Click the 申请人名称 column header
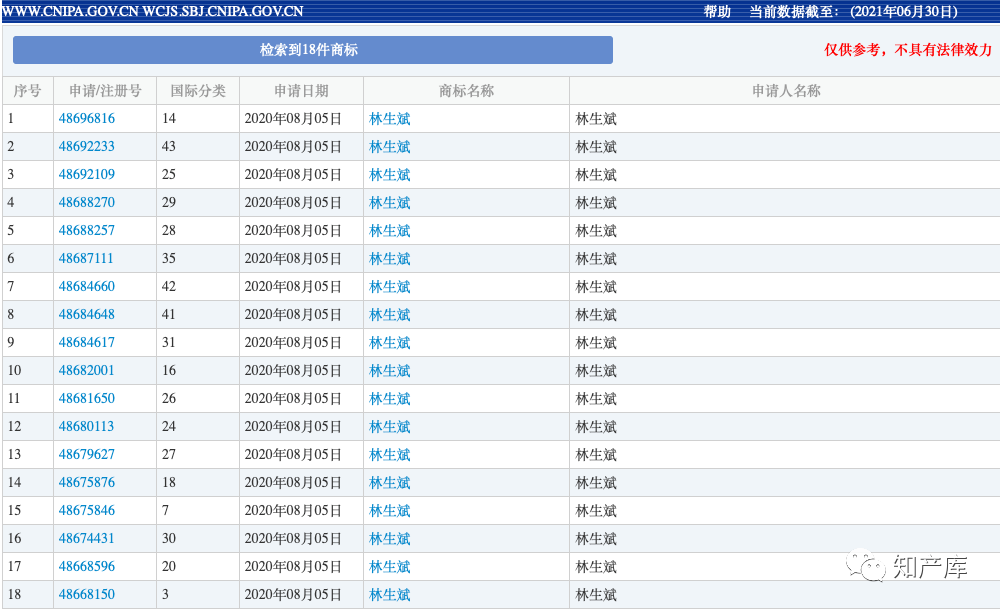This screenshot has height=611, width=1000. pyautogui.click(x=785, y=91)
